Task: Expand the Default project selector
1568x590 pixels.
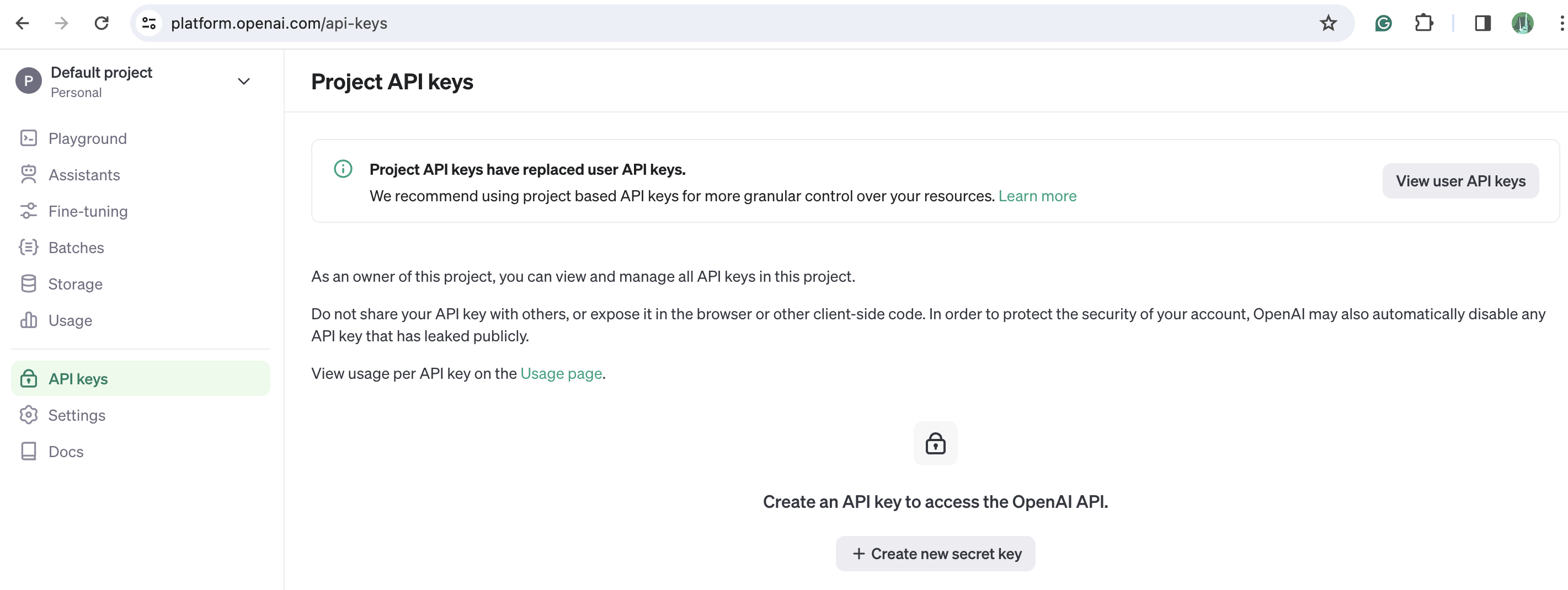Action: point(243,81)
